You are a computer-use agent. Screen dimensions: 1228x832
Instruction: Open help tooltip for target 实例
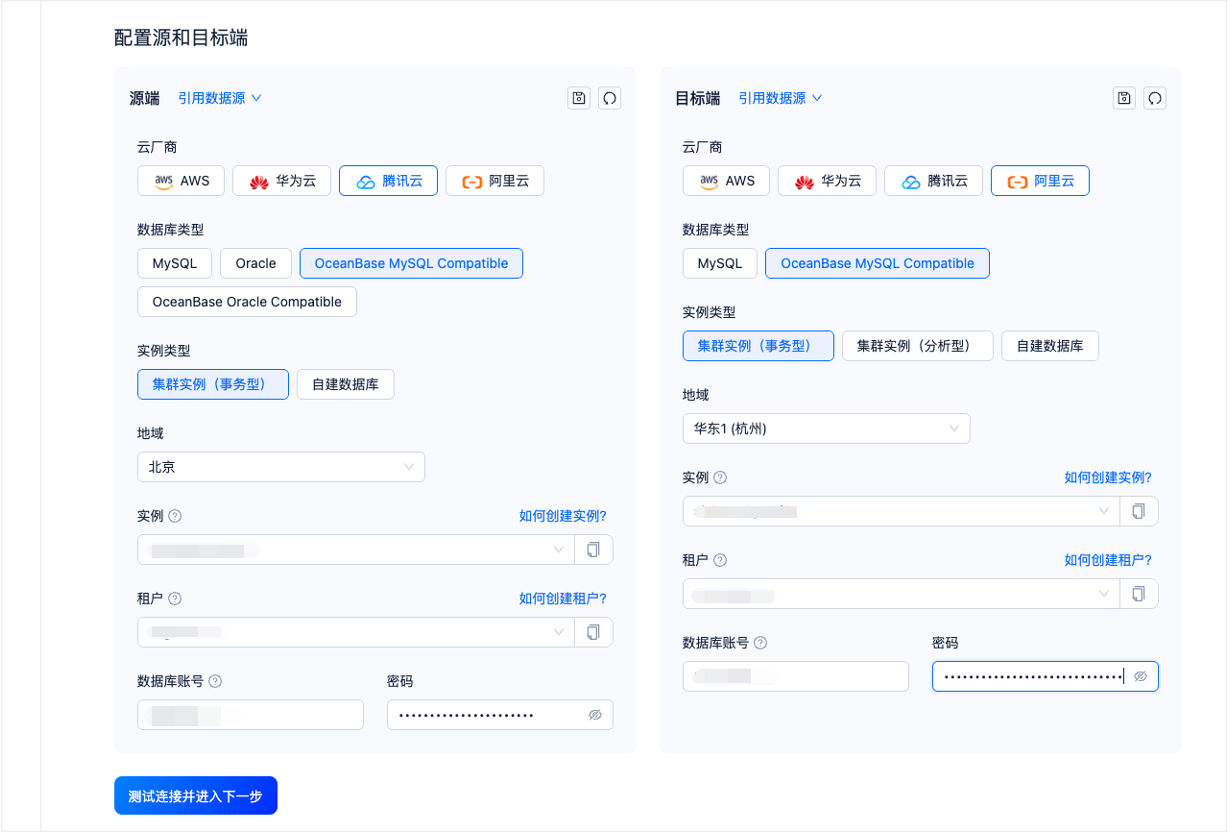720,478
